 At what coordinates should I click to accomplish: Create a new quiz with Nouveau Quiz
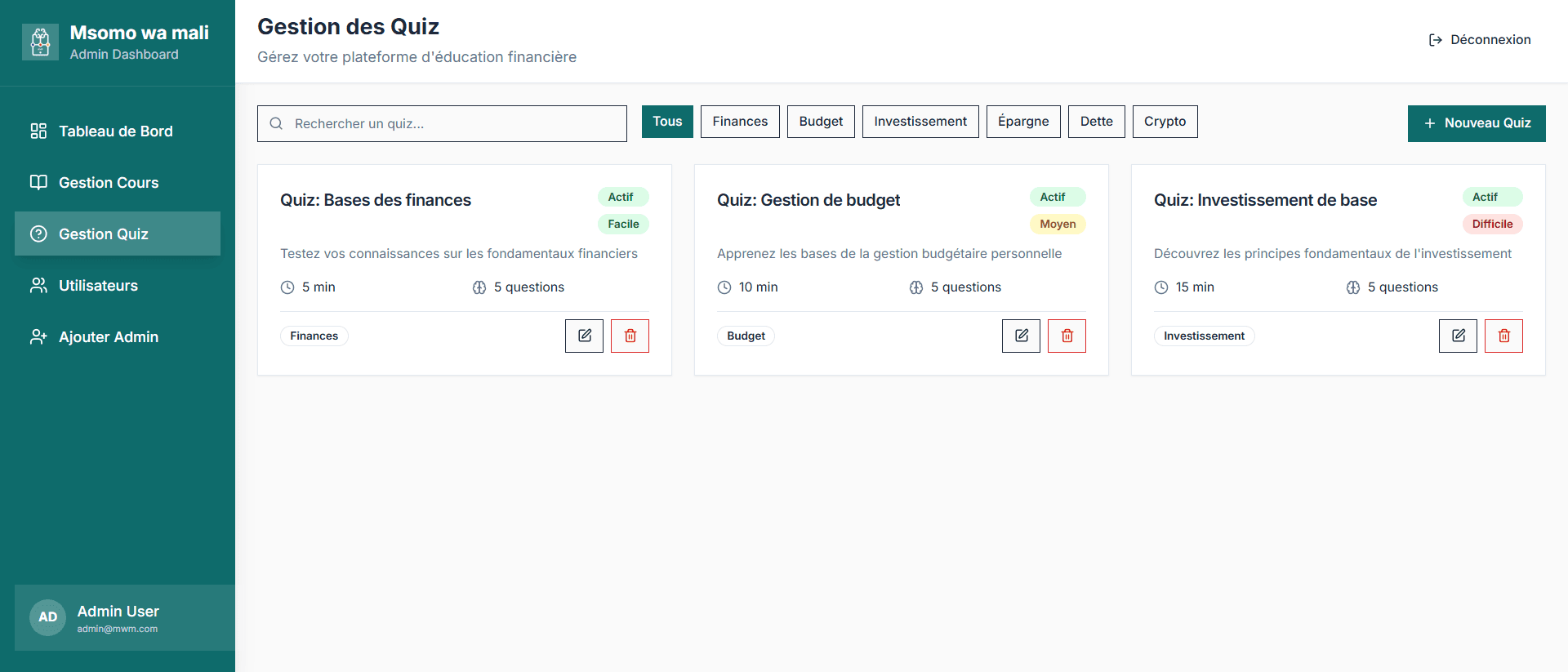[x=1476, y=123]
